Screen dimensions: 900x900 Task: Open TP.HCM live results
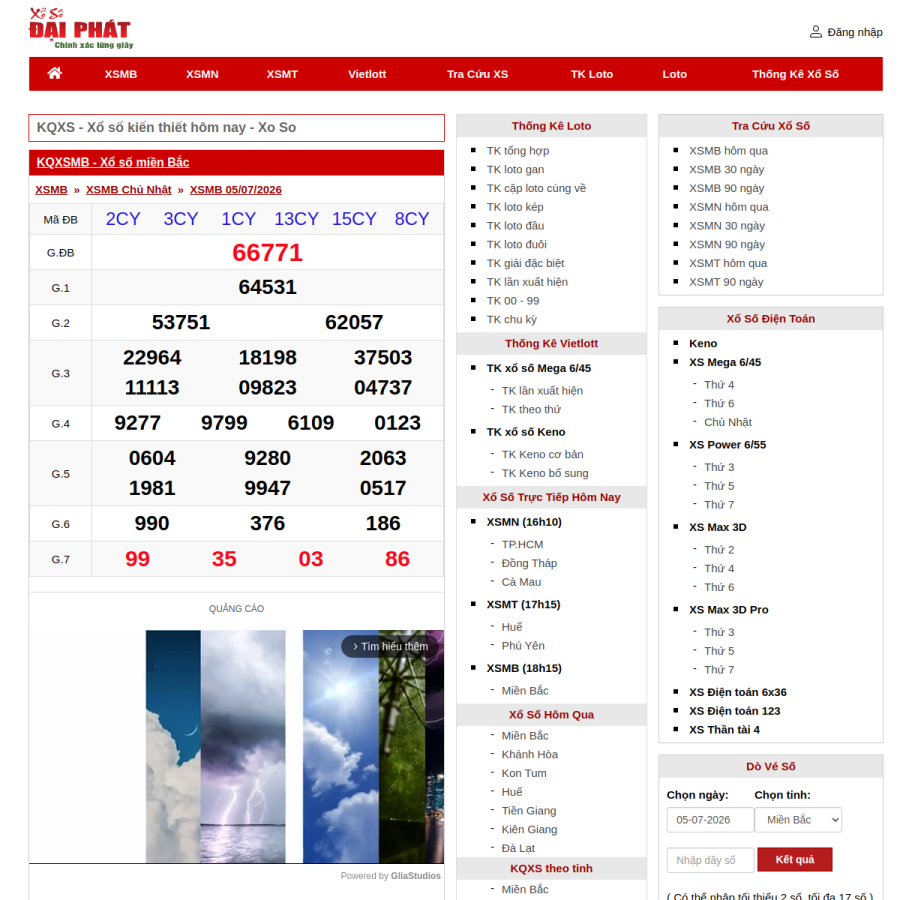[522, 545]
